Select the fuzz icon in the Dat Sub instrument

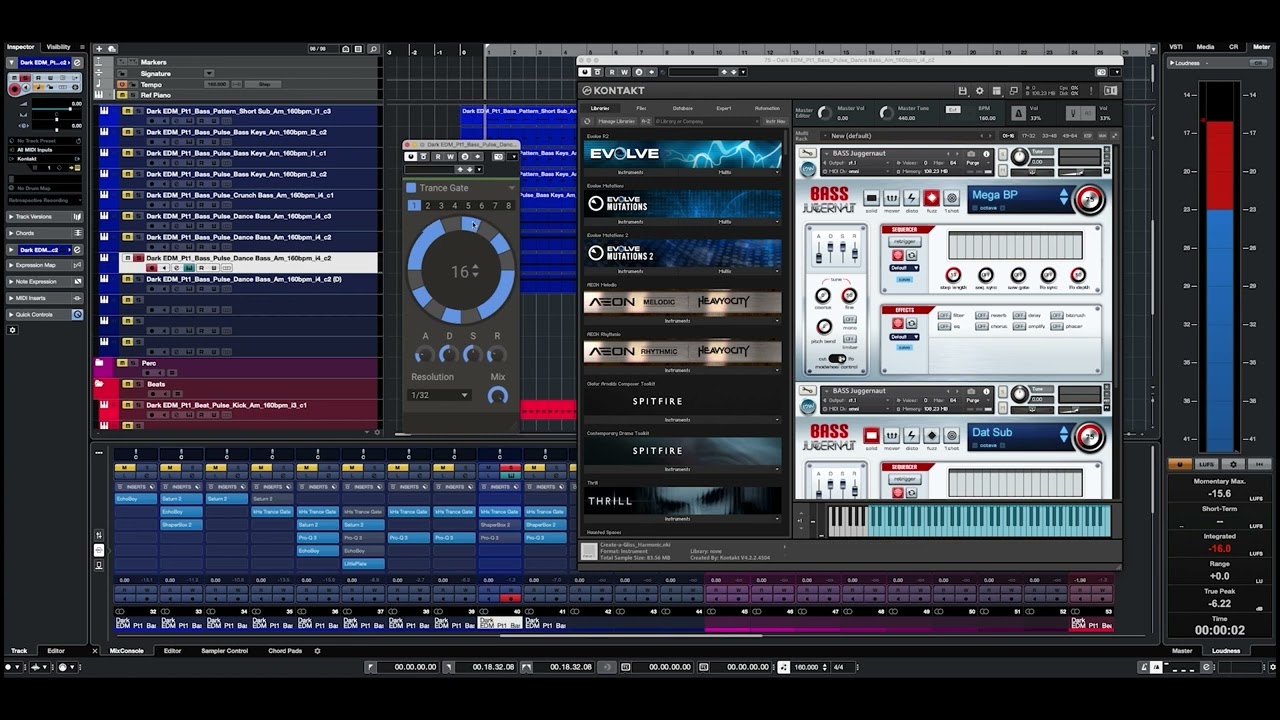[931, 436]
